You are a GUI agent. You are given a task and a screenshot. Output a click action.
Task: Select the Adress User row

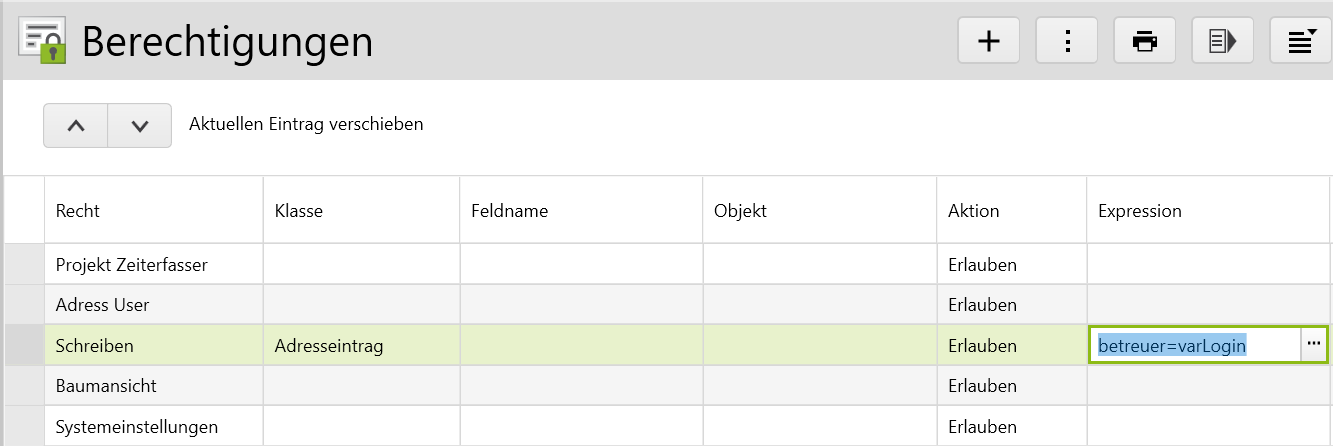102,305
